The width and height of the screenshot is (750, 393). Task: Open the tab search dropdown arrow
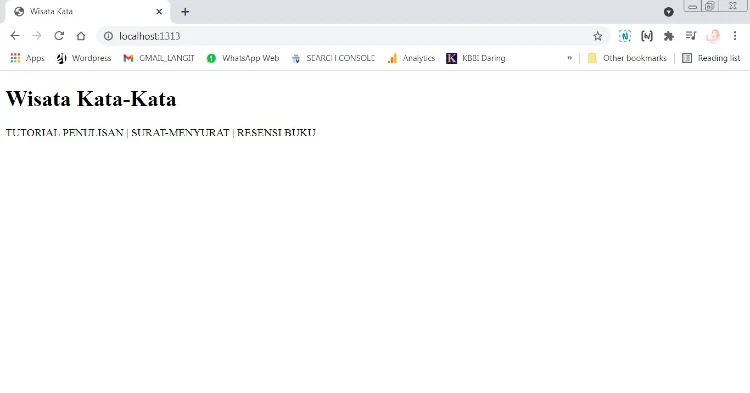(669, 12)
